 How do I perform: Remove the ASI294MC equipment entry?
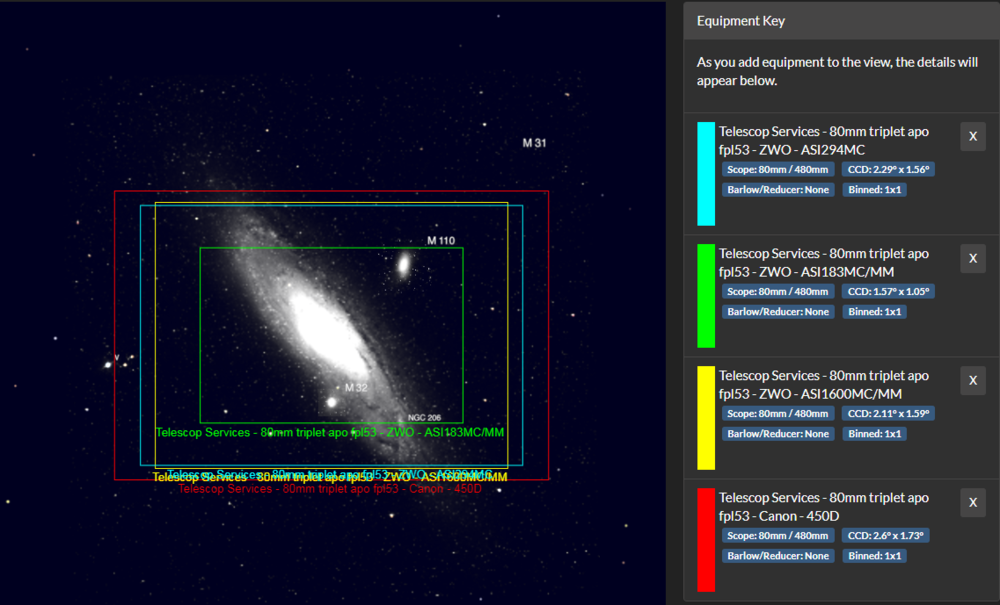[973, 136]
